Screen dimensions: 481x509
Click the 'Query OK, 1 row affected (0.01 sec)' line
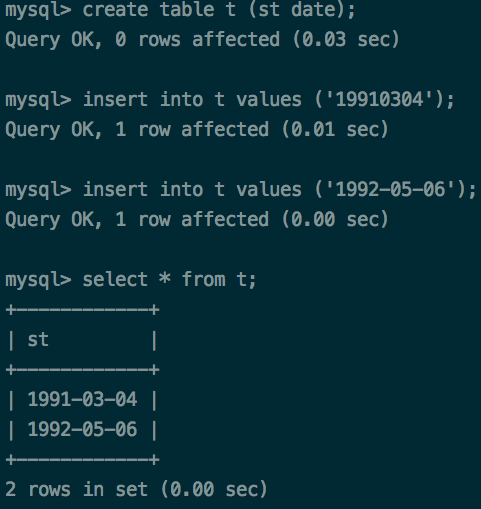(x=197, y=130)
